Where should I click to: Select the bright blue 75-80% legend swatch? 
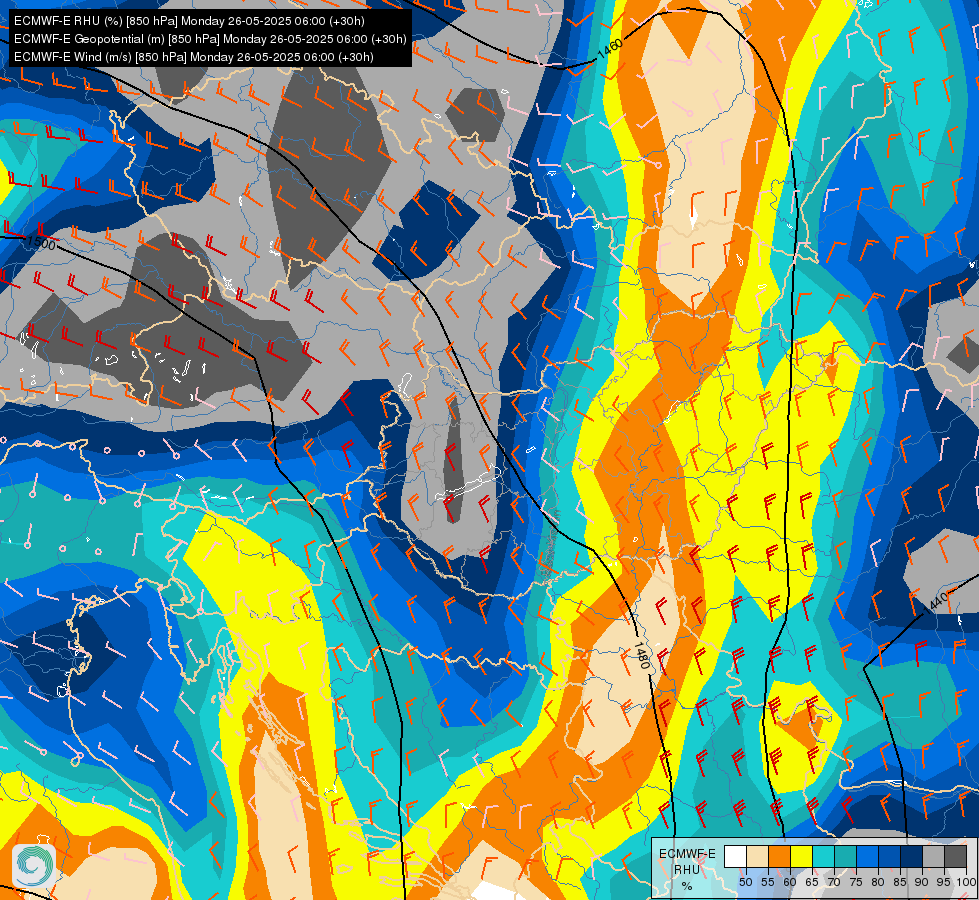coord(867,856)
